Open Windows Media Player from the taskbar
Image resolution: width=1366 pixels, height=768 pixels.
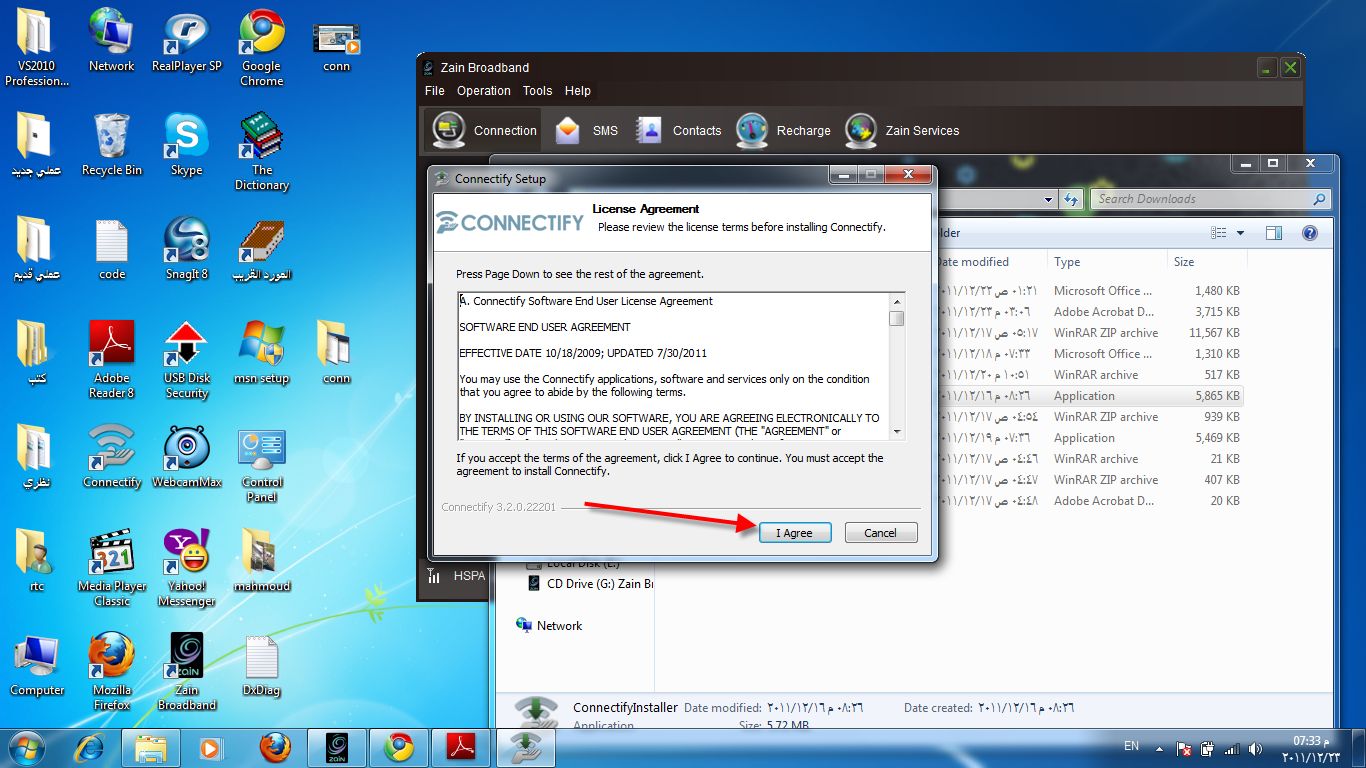coord(210,747)
